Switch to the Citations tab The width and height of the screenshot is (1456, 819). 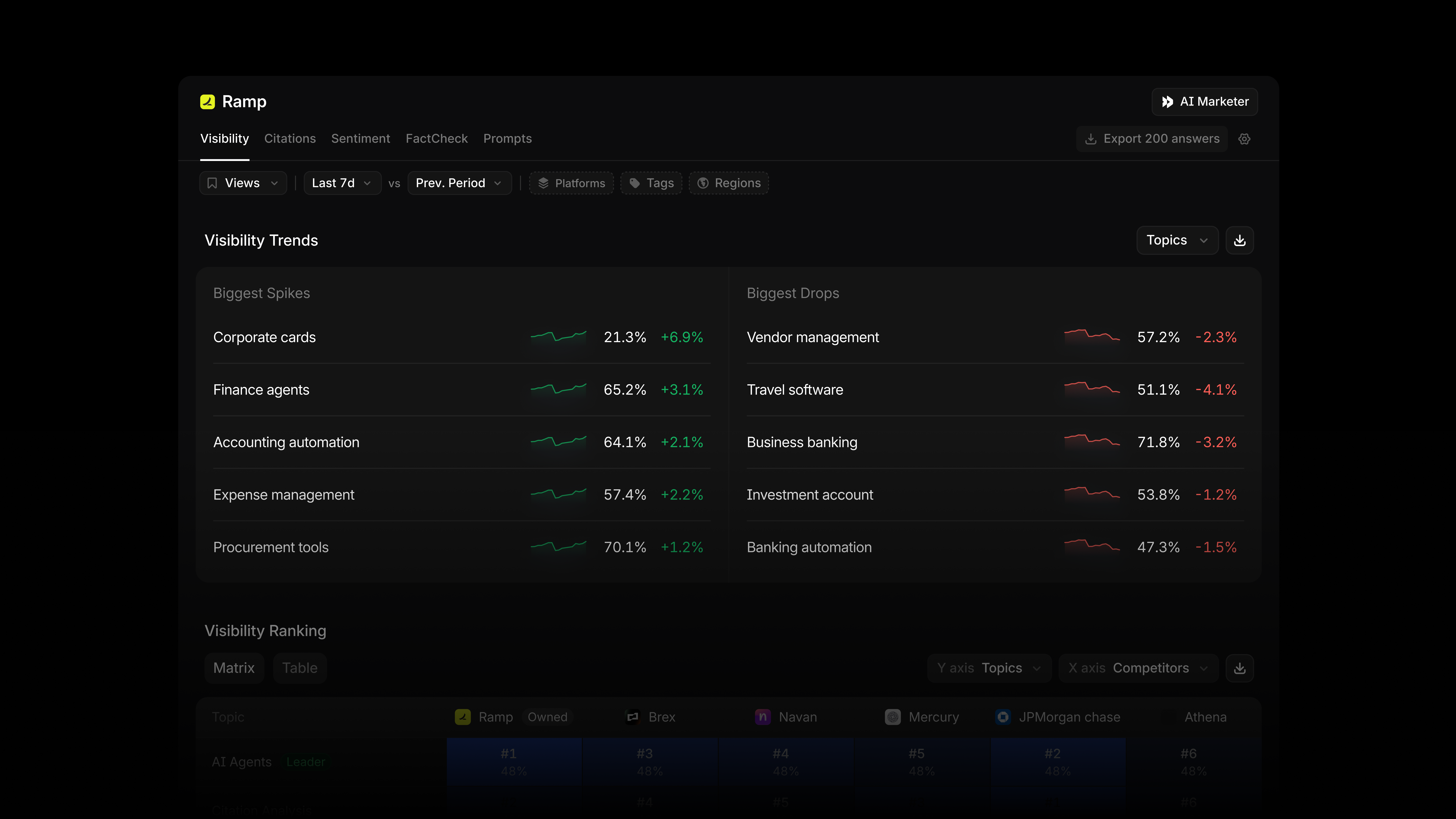[x=290, y=138]
